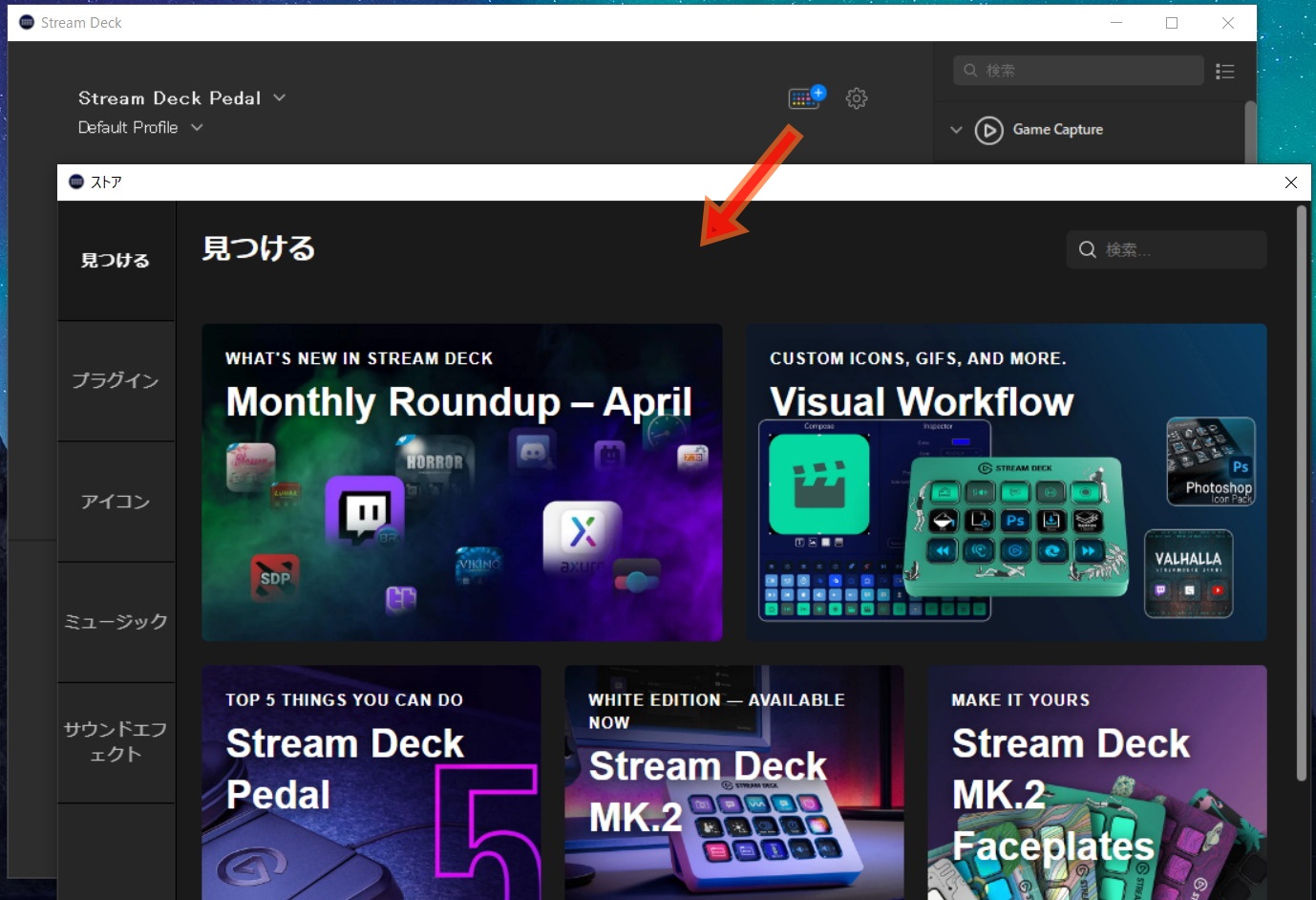Open Stream Deck settings gear

[857, 98]
